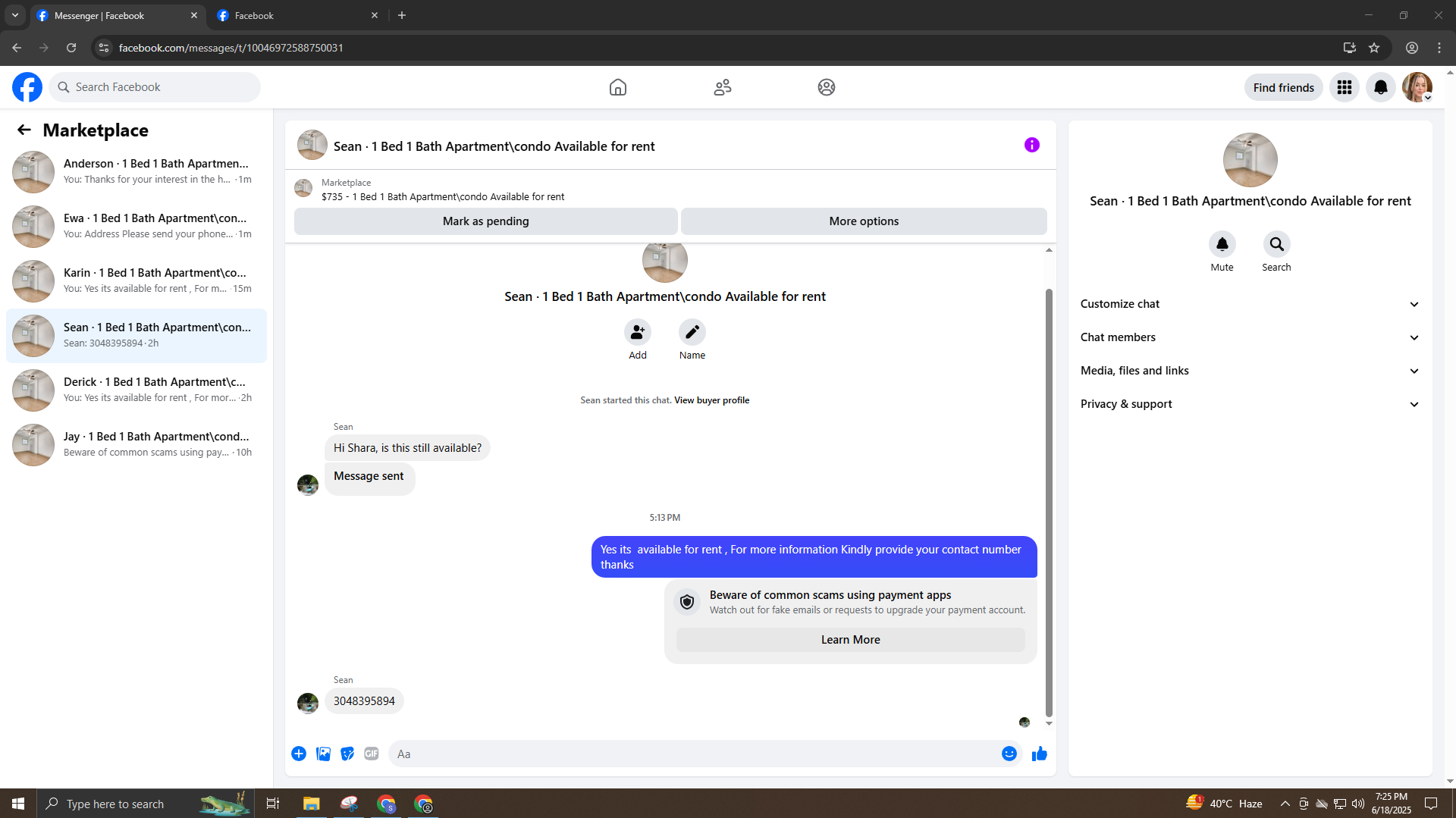This screenshot has height=818, width=1456.
Task: Open Anderson's conversation
Action: (136, 171)
